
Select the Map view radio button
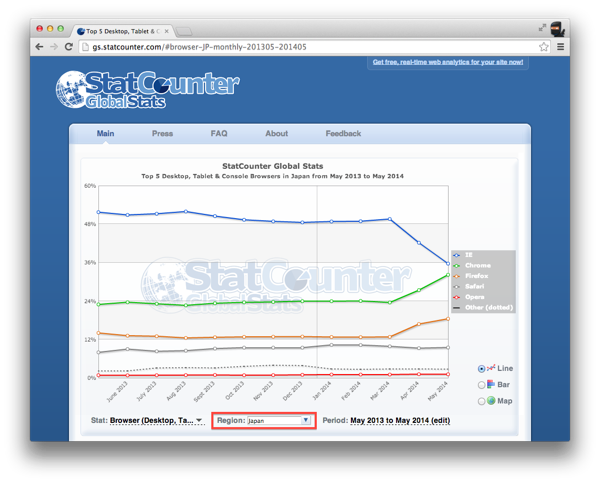(481, 401)
